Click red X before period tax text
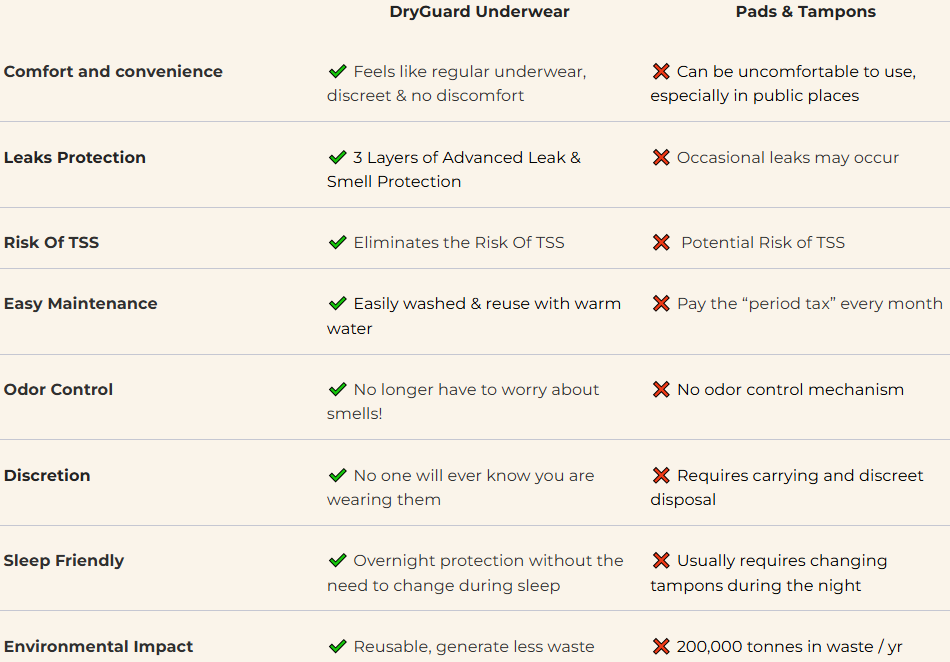 (x=661, y=303)
